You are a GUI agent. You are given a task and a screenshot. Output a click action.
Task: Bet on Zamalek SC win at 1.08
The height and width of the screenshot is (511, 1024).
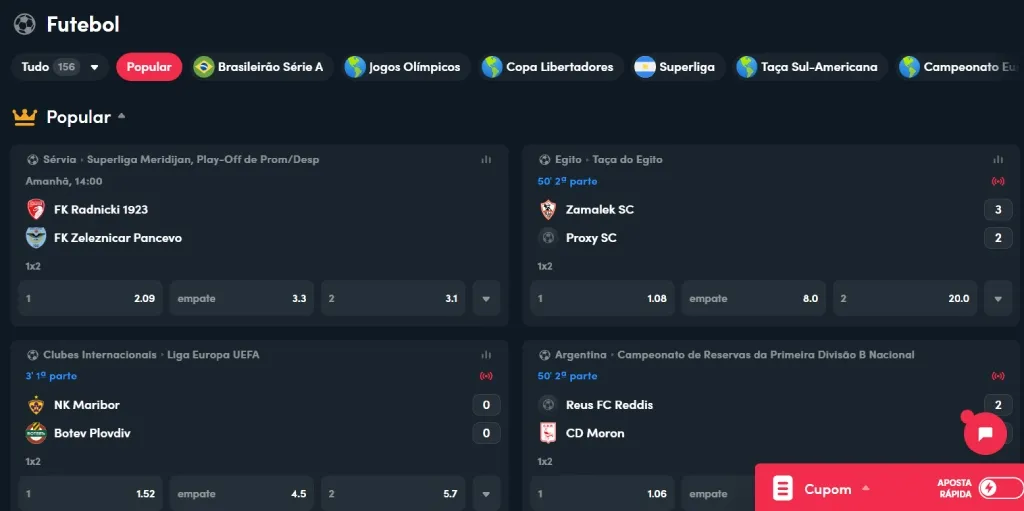(602, 299)
